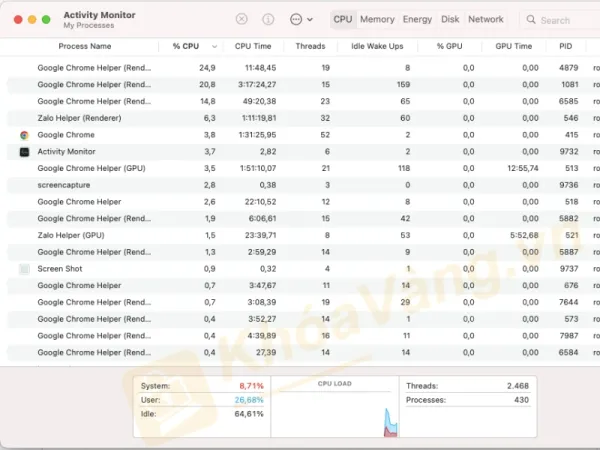This screenshot has width=600, height=450.
Task: Toggle % CPU sort order arrow
Action: pyautogui.click(x=214, y=47)
